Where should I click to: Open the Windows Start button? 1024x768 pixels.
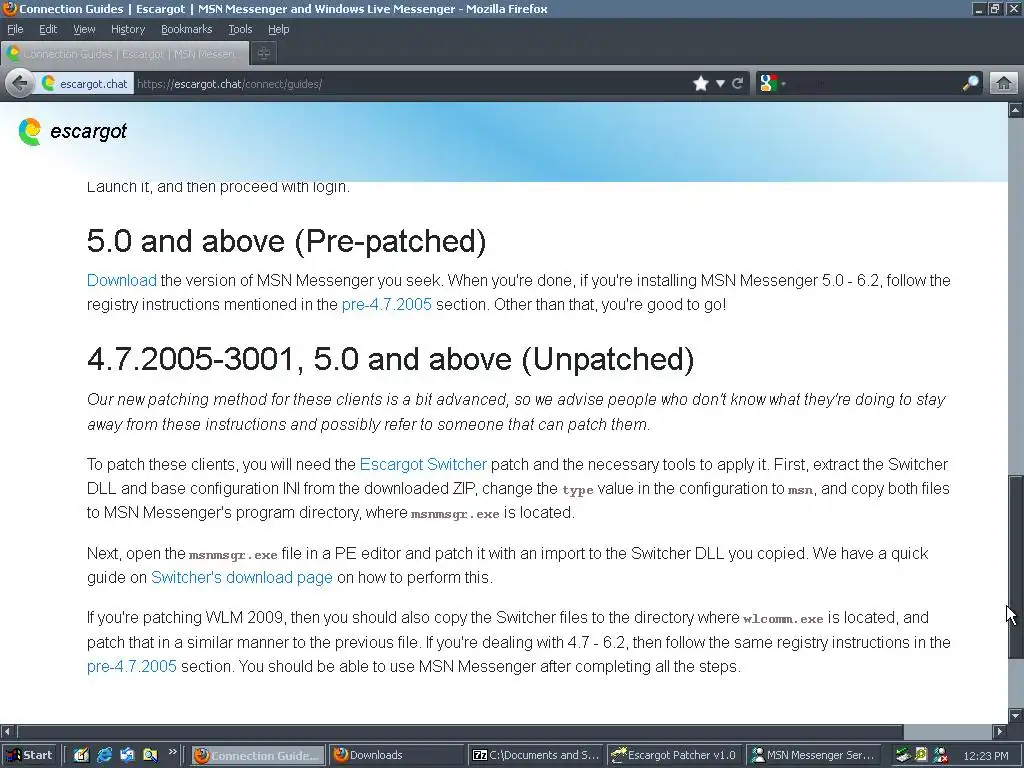pyautogui.click(x=29, y=755)
